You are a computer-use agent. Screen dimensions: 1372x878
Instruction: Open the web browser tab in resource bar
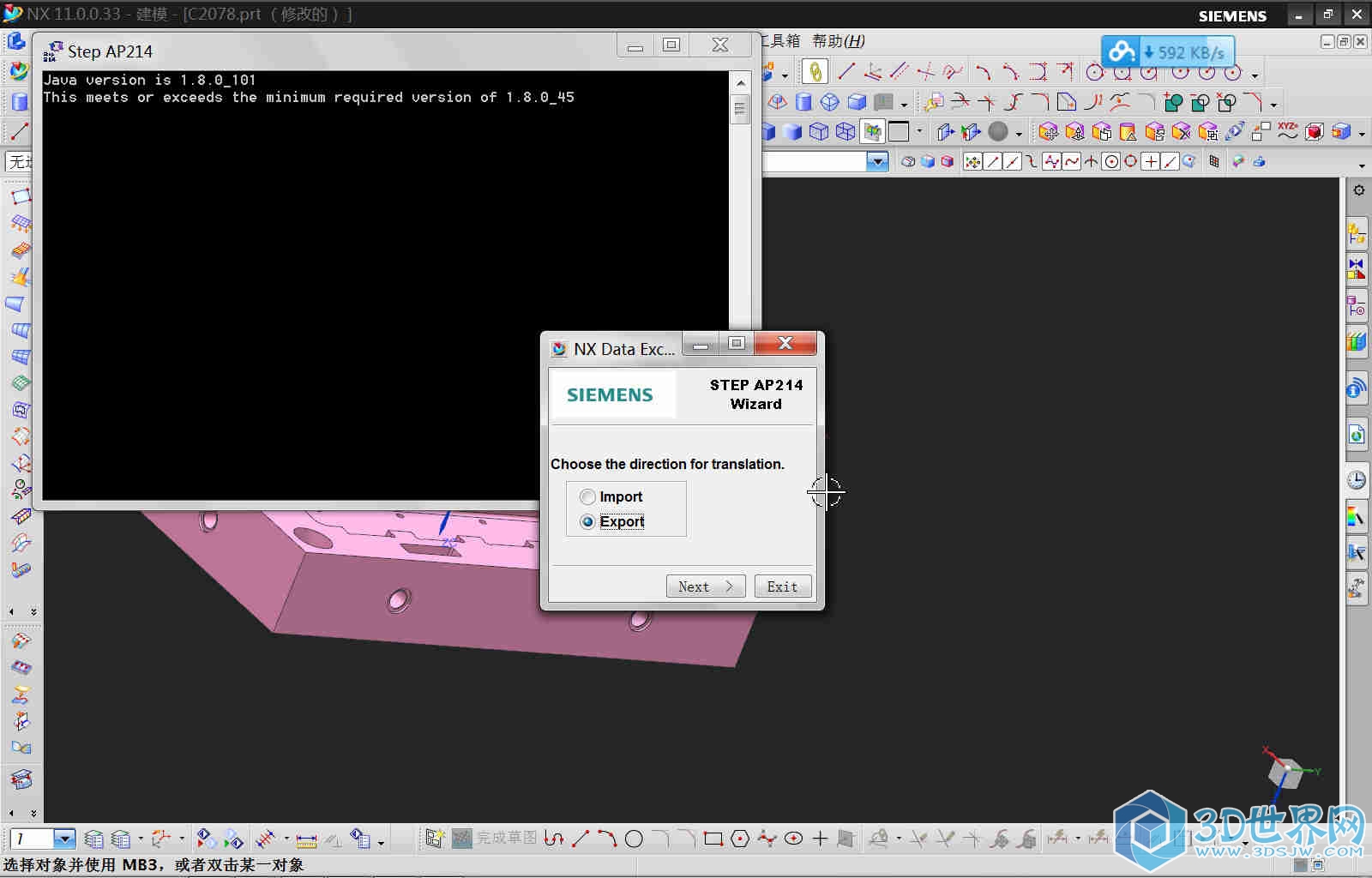pyautogui.click(x=1357, y=435)
